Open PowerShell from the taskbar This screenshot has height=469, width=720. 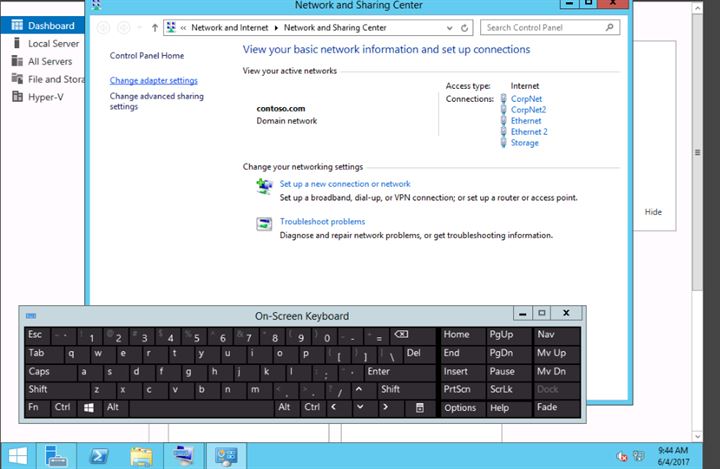[x=100, y=455]
